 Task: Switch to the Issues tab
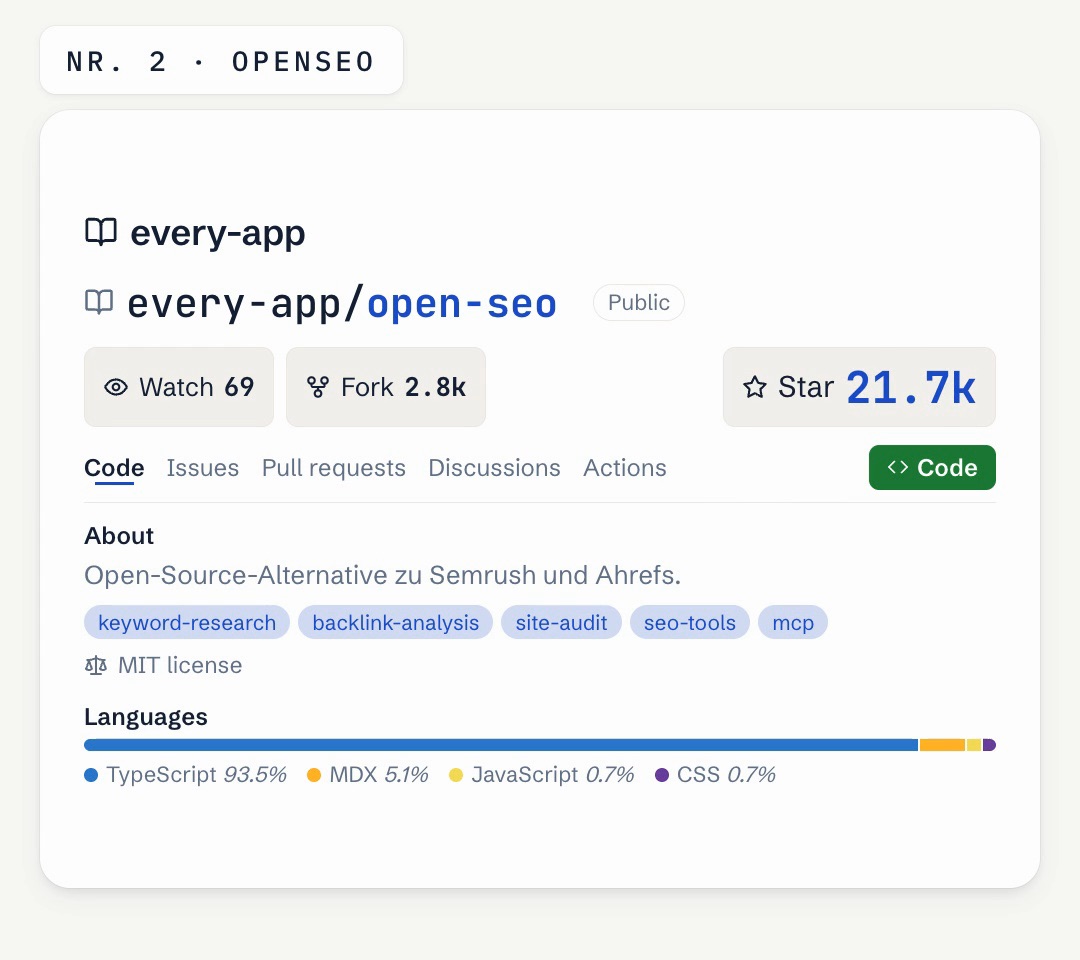(202, 468)
